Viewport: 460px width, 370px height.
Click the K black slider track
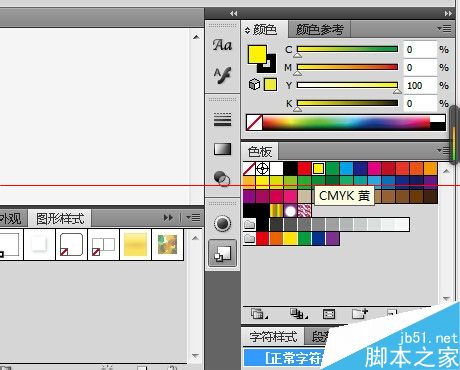click(347, 103)
